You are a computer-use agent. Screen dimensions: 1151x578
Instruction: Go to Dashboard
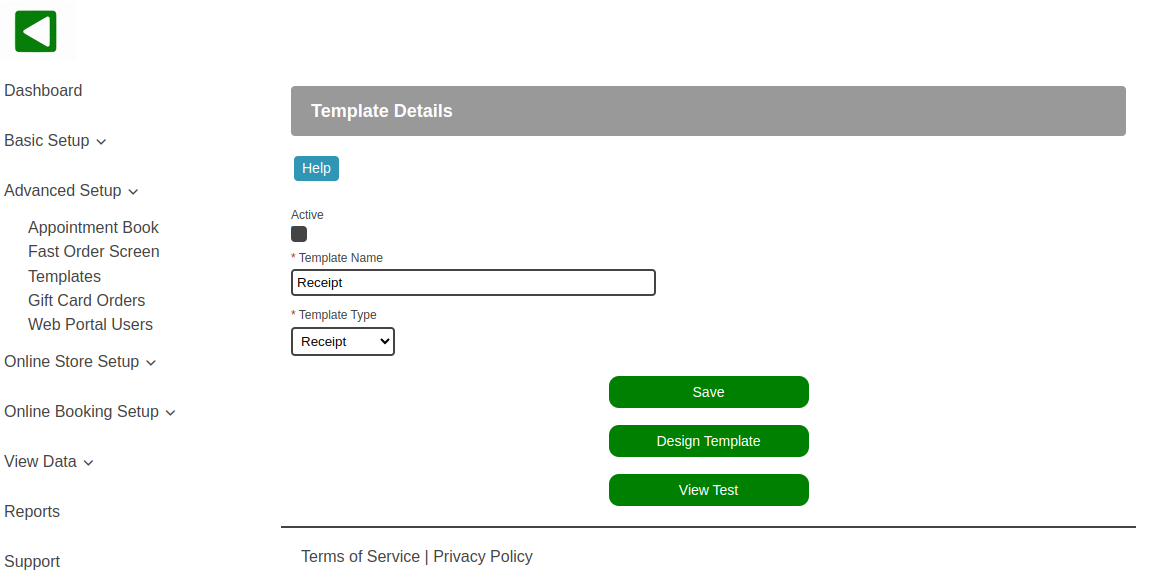(x=43, y=90)
